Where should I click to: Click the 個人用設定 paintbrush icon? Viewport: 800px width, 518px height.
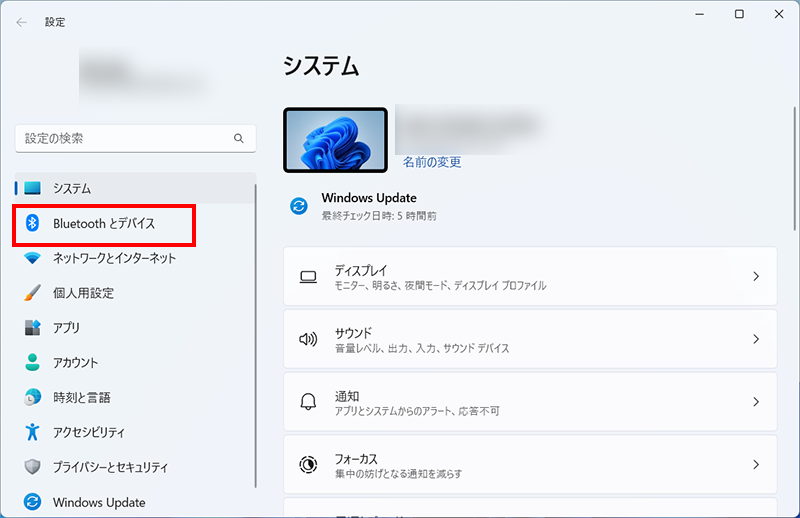click(33, 293)
